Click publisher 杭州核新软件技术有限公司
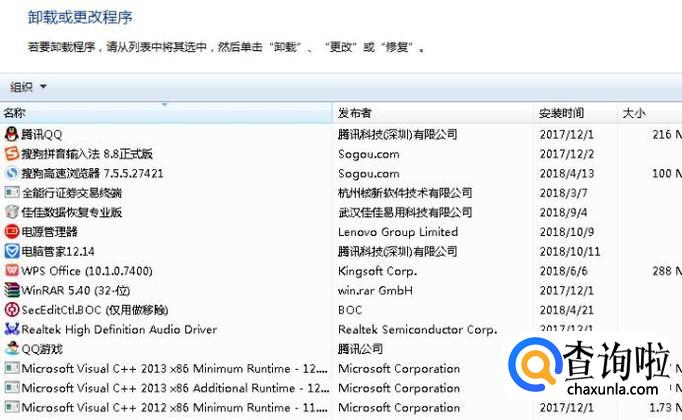Viewport: 682px width, 420px height. click(x=405, y=193)
